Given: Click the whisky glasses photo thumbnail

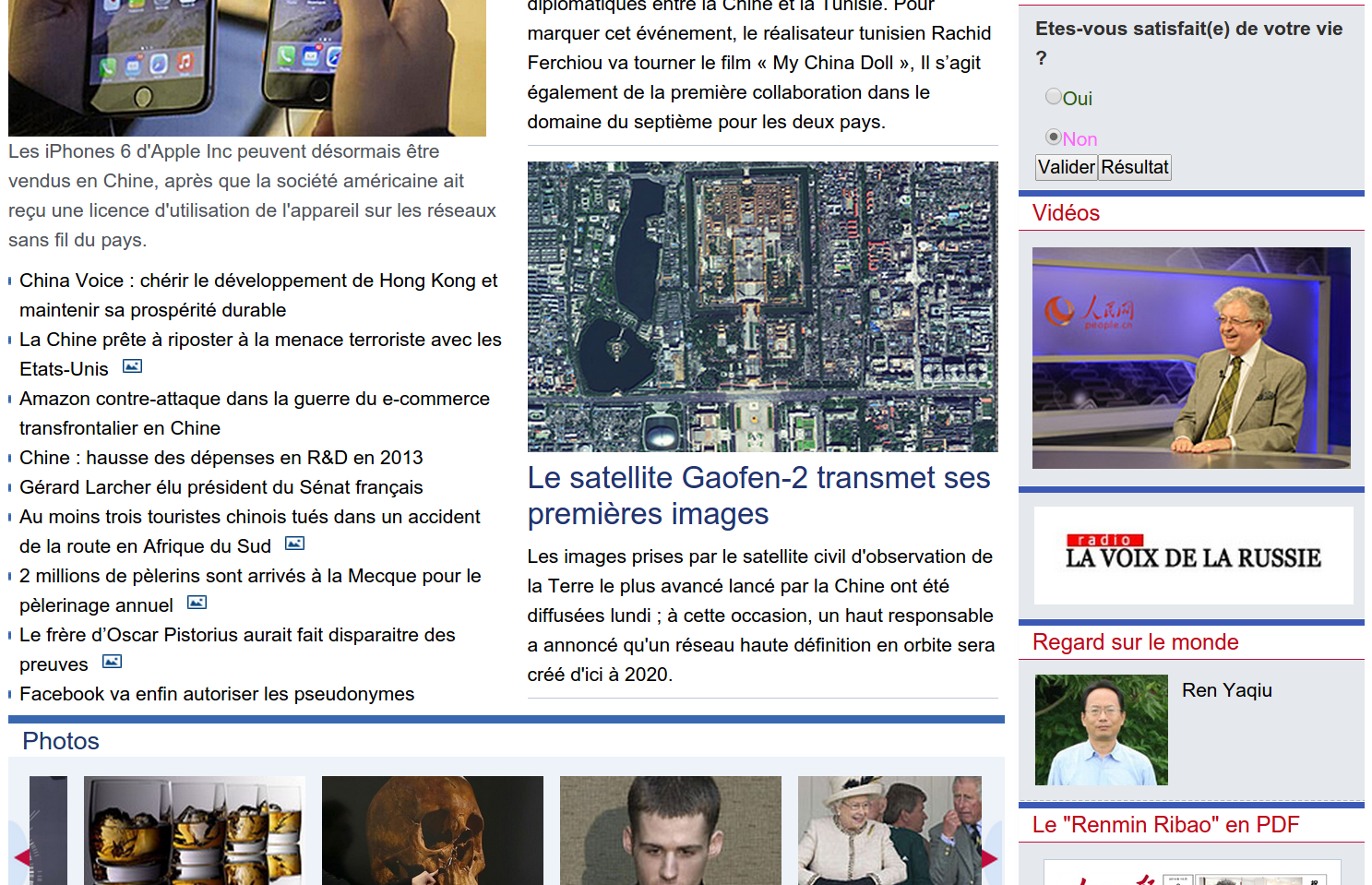Looking at the screenshot, I should click(194, 830).
